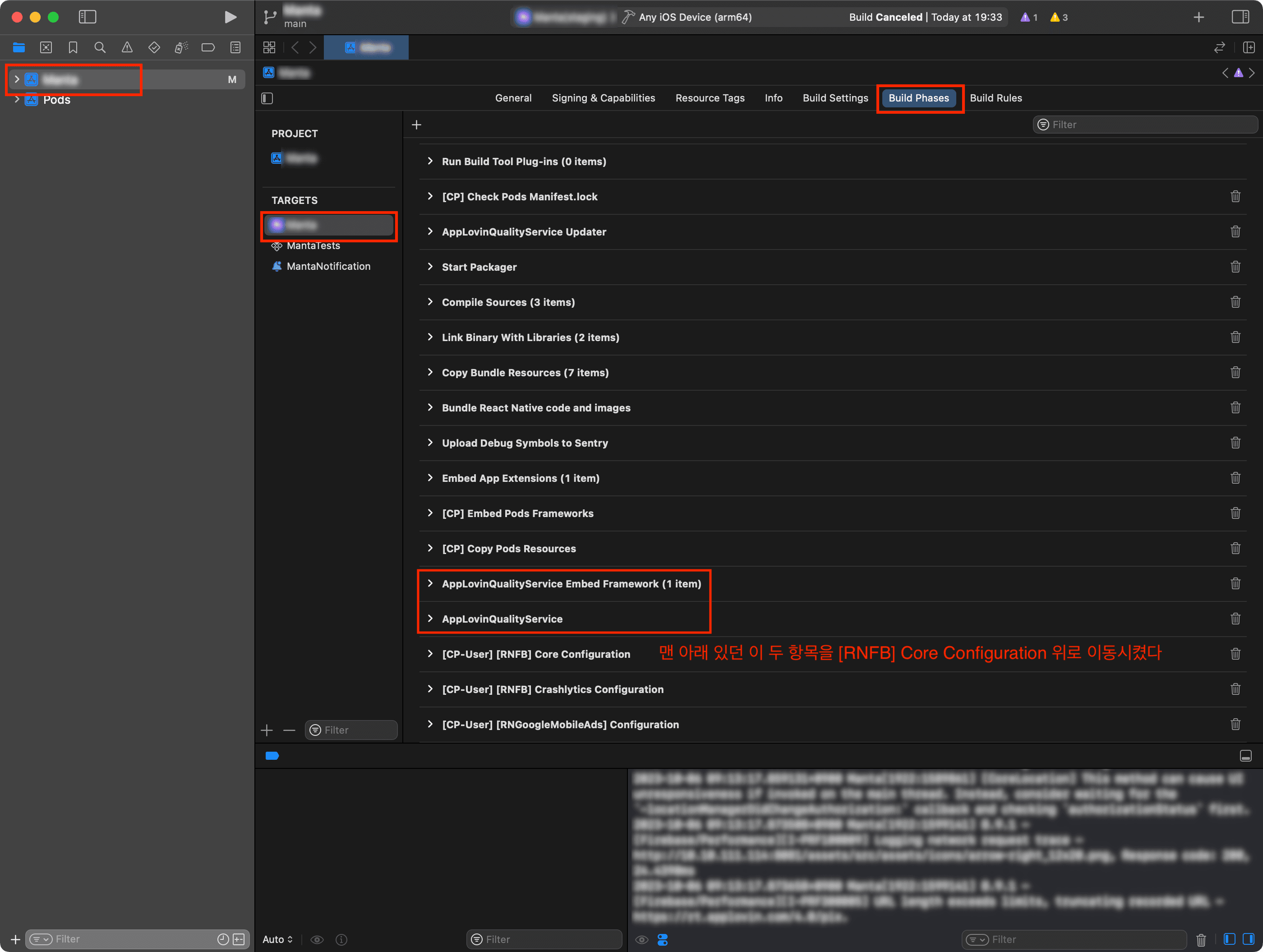Viewport: 1263px width, 952px height.
Task: Switch to the Build Settings tab
Action: pos(835,98)
